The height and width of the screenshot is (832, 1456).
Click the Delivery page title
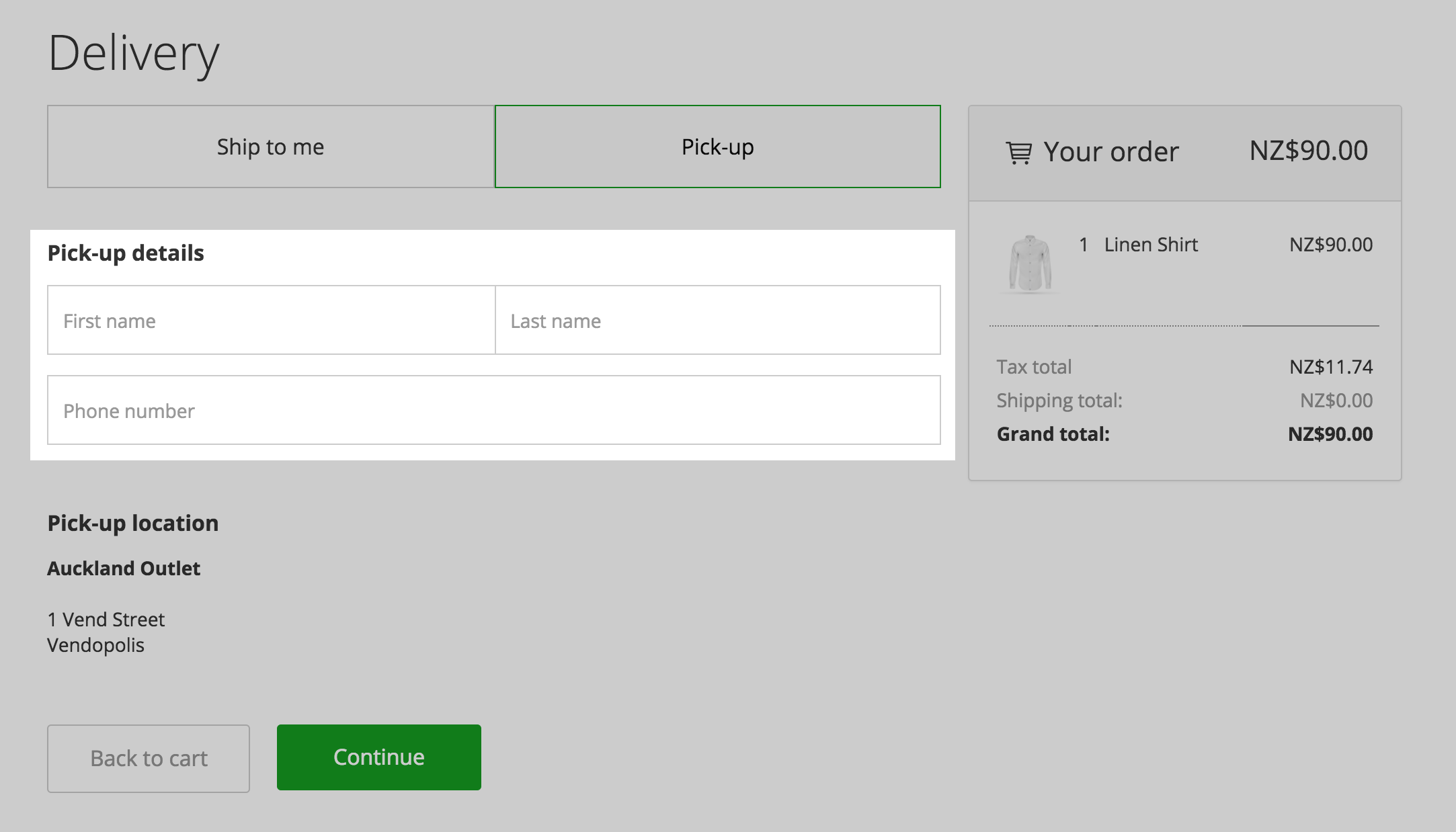(x=134, y=53)
